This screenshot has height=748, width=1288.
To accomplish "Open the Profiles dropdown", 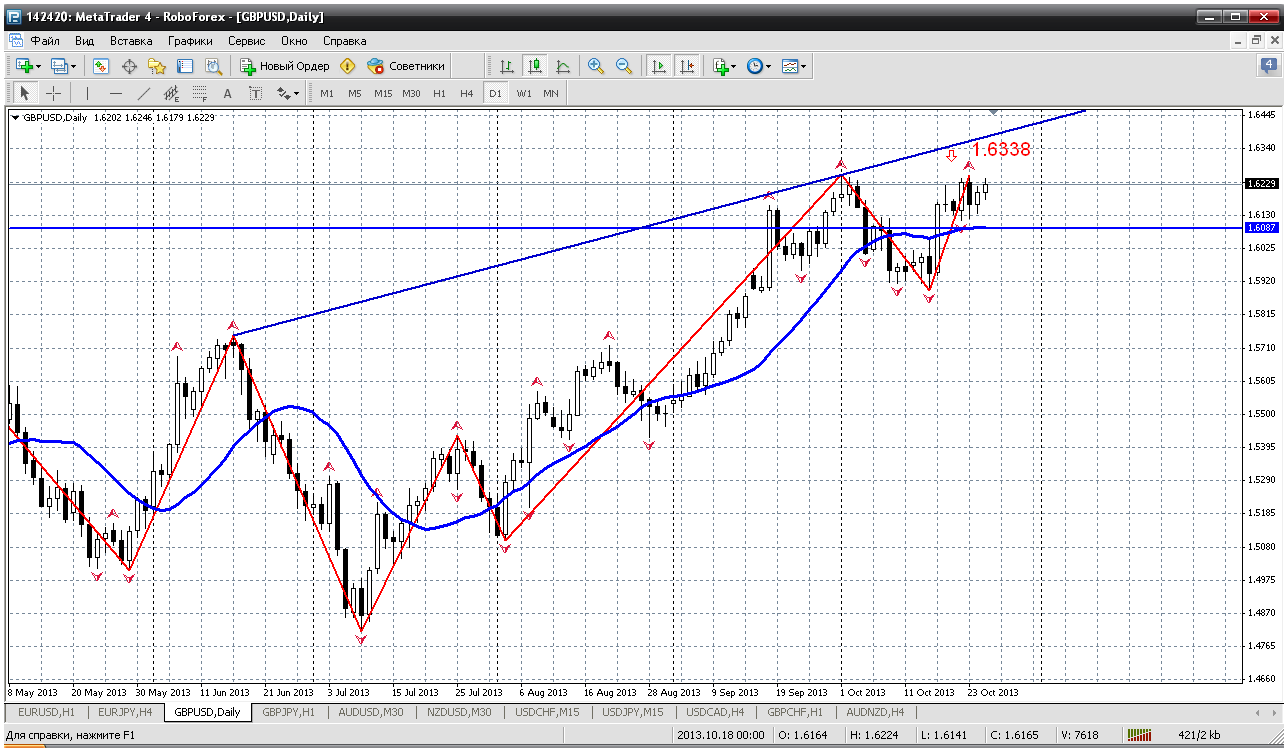I will tap(63, 66).
